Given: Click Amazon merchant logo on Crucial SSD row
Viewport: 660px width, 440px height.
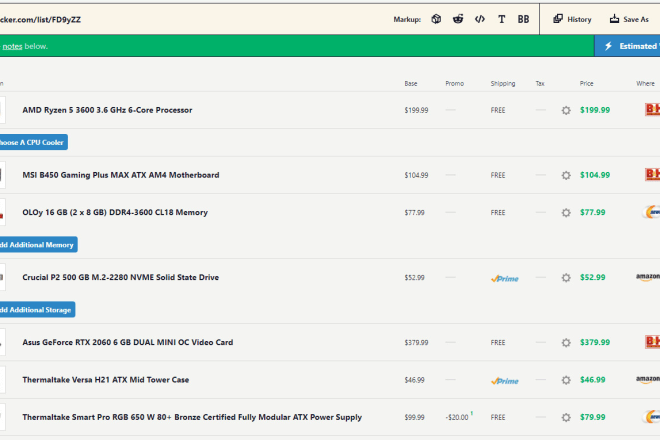Looking at the screenshot, I should [648, 277].
